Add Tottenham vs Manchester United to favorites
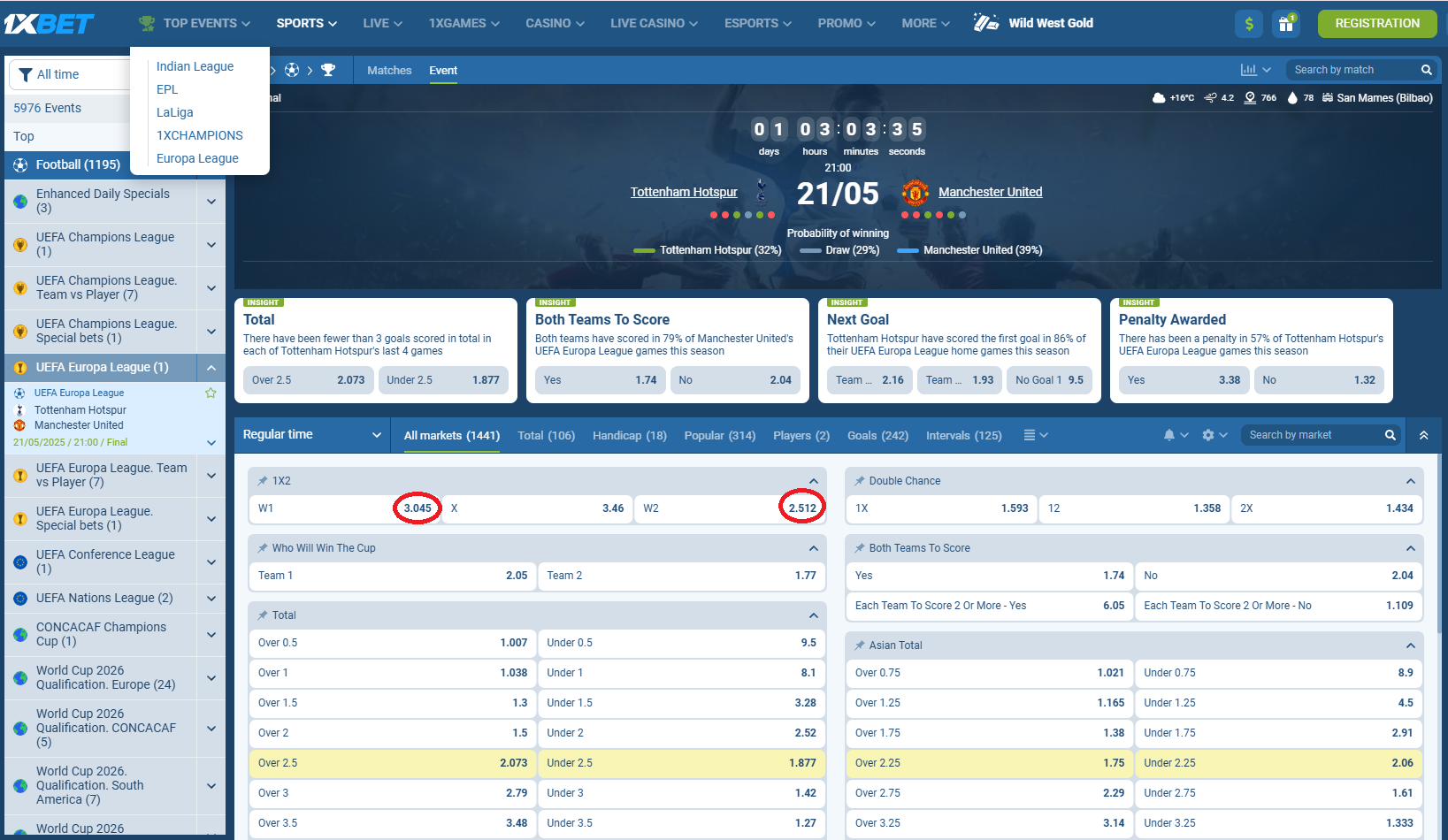 click(x=211, y=393)
